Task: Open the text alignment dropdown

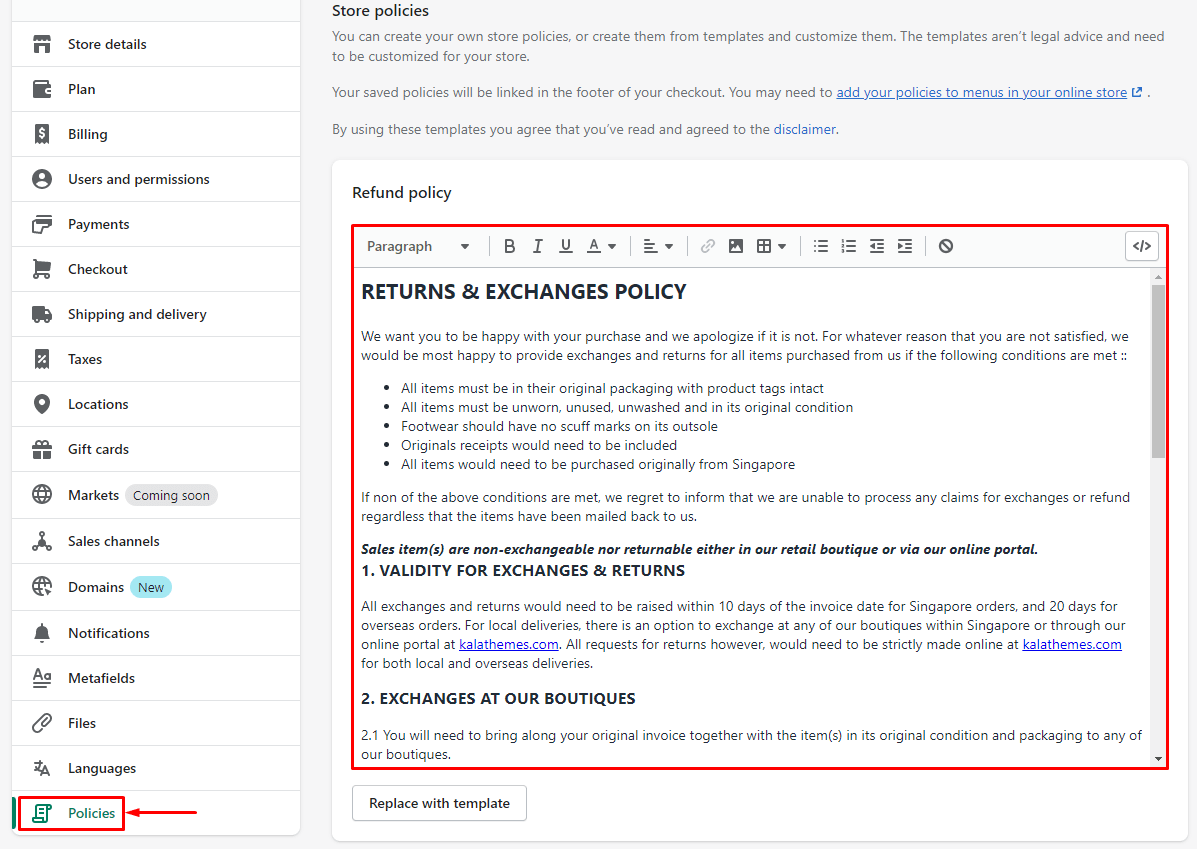Action: tap(658, 246)
